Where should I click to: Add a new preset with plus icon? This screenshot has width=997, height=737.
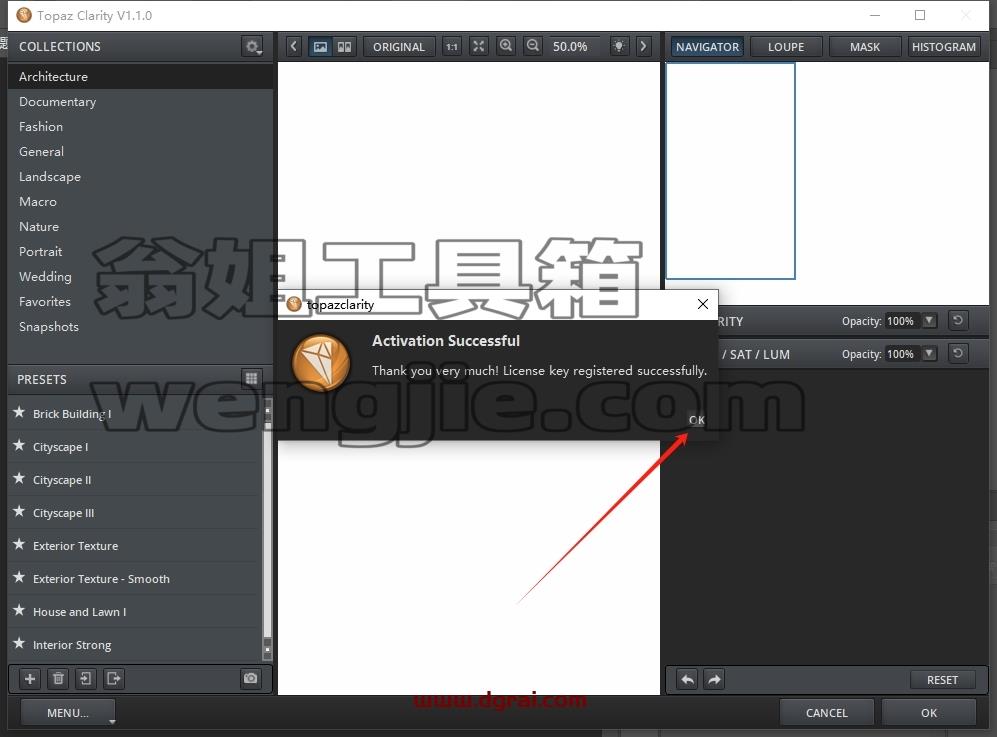(x=29, y=678)
